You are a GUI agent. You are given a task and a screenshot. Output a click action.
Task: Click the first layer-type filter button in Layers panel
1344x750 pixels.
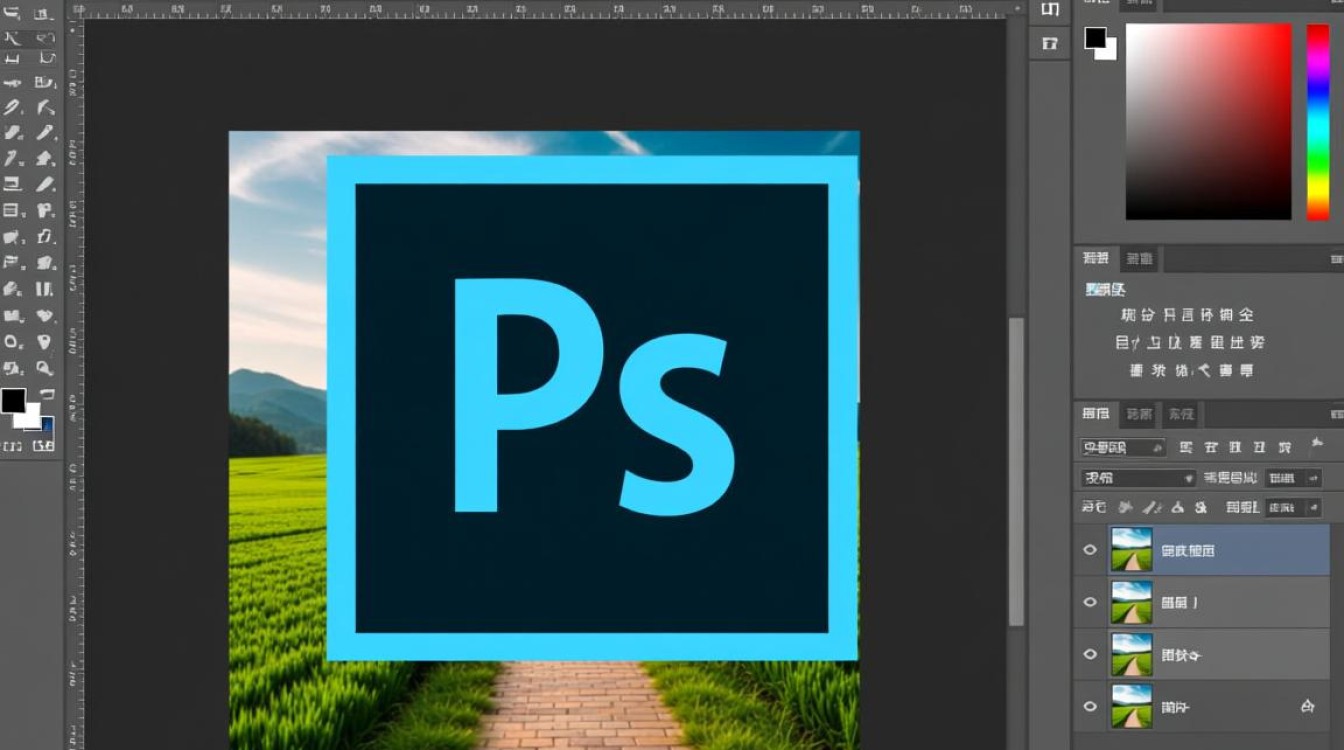tap(1187, 448)
